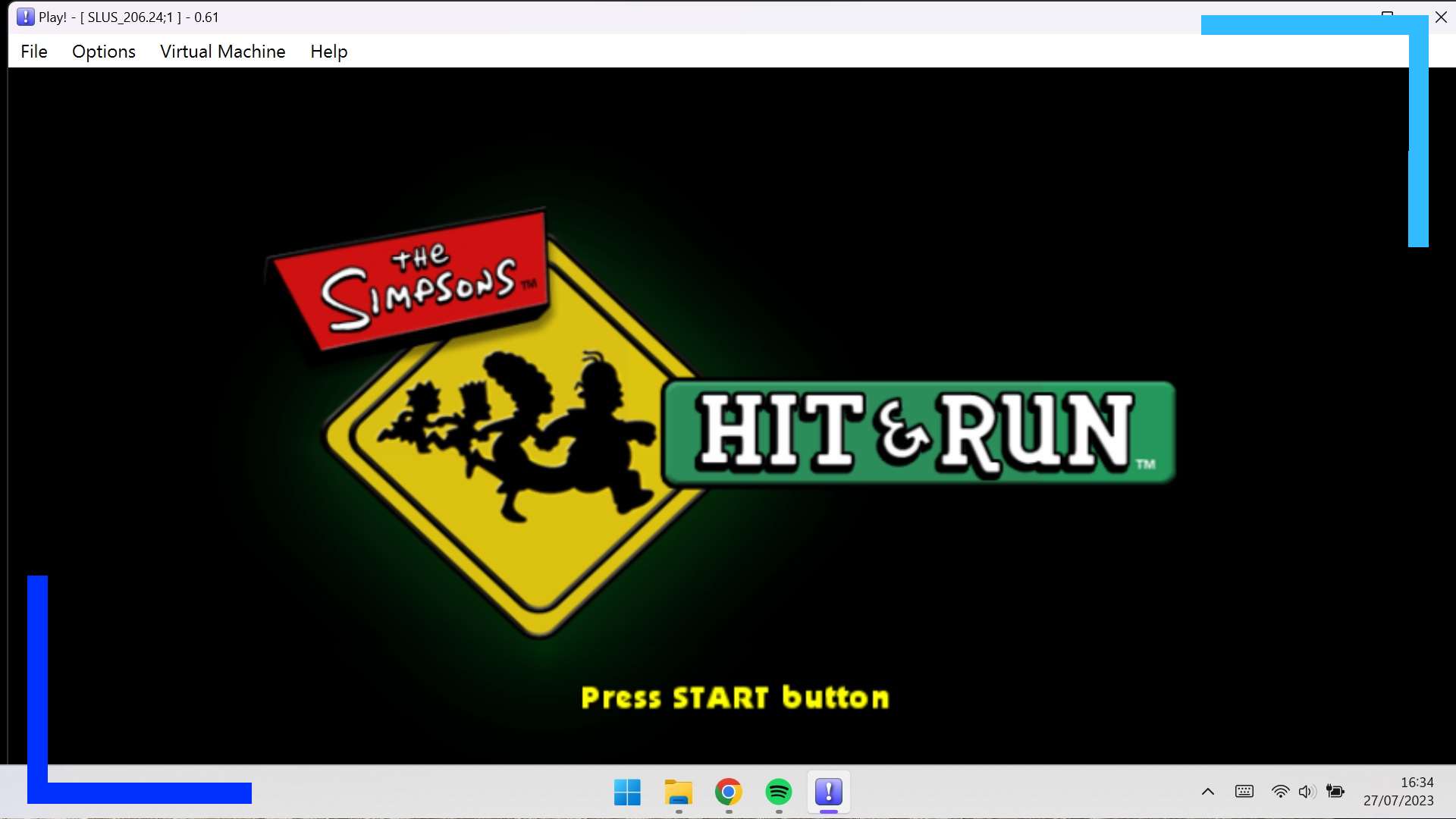
Task: Launch File Explorer from the taskbar
Action: [678, 792]
